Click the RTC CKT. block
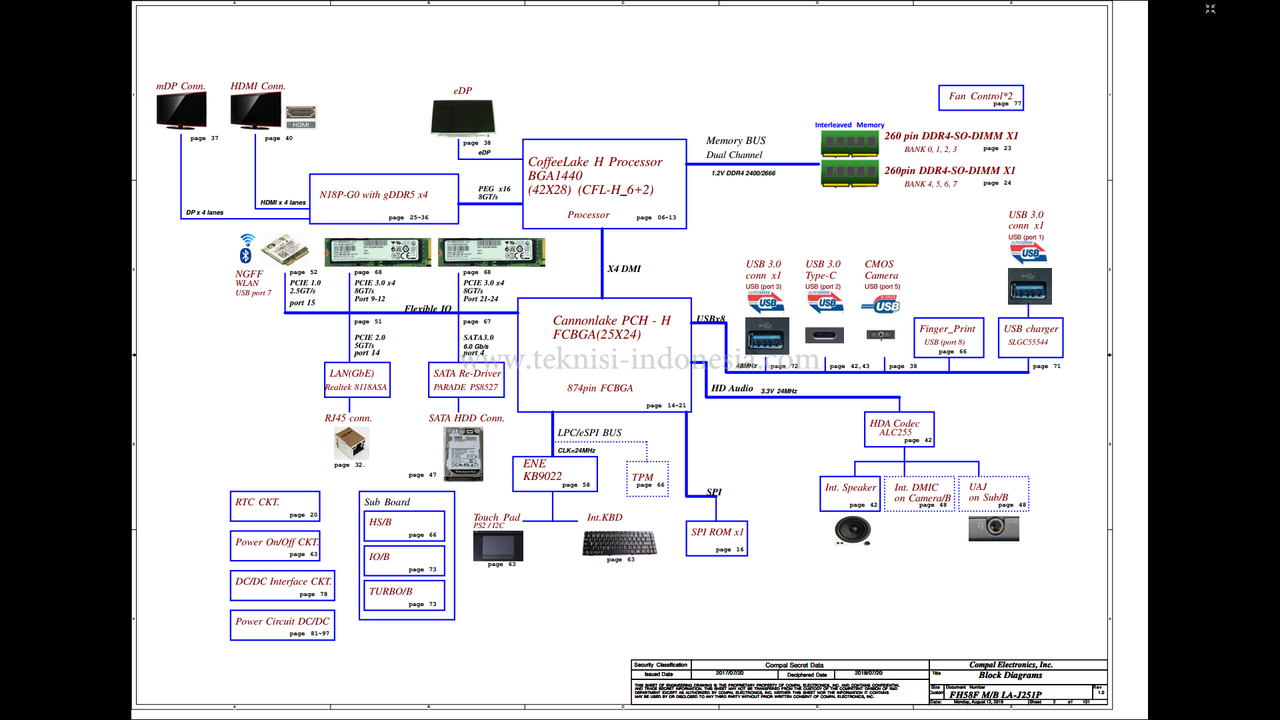 point(275,507)
